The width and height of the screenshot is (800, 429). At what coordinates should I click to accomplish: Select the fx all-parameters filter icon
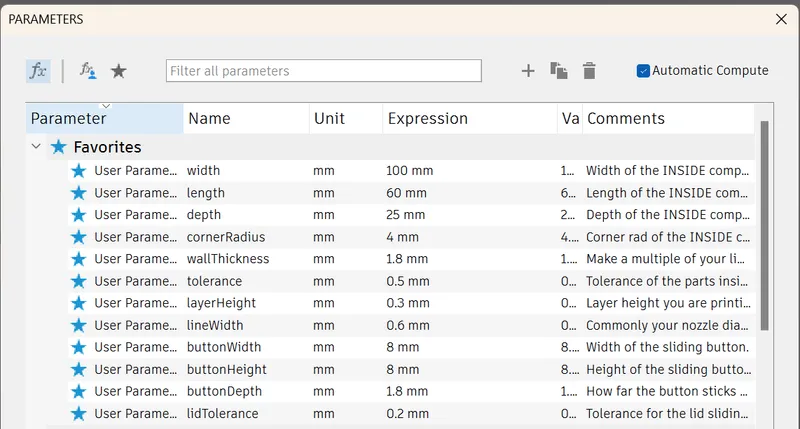38,70
